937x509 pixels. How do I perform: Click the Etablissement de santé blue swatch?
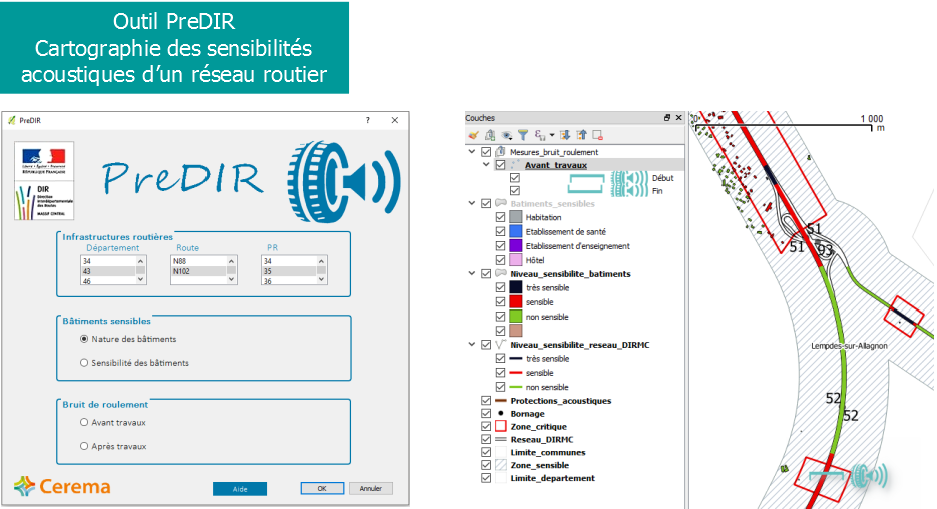click(x=516, y=232)
